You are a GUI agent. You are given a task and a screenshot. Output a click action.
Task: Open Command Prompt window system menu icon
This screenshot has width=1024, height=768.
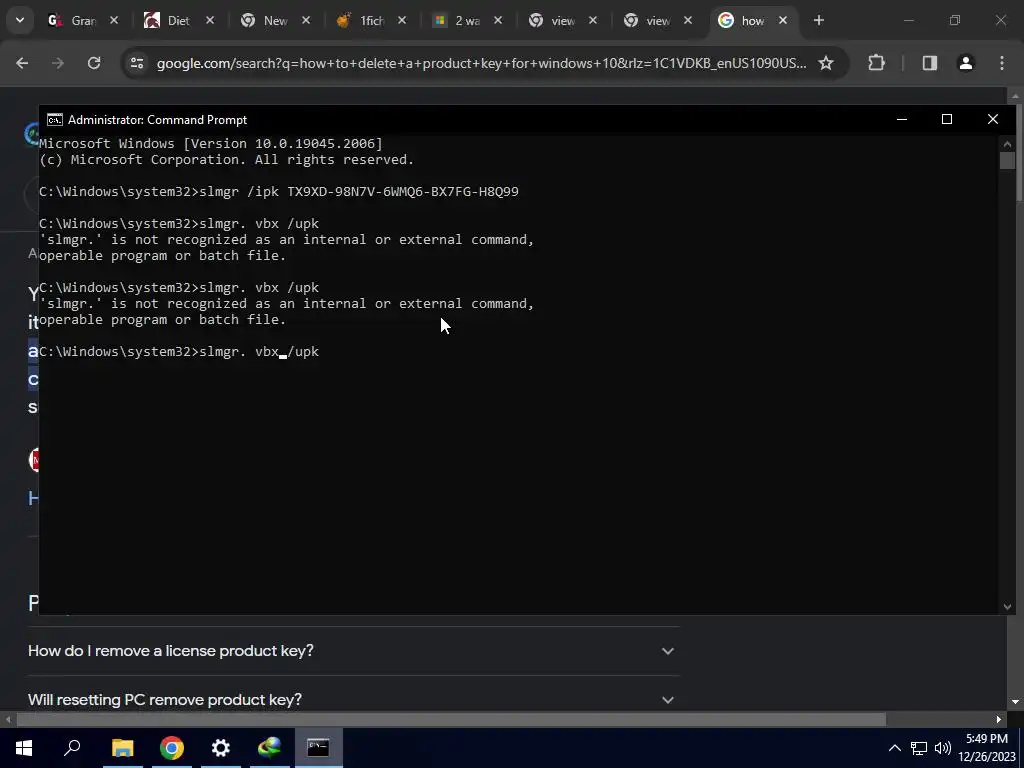pos(55,120)
